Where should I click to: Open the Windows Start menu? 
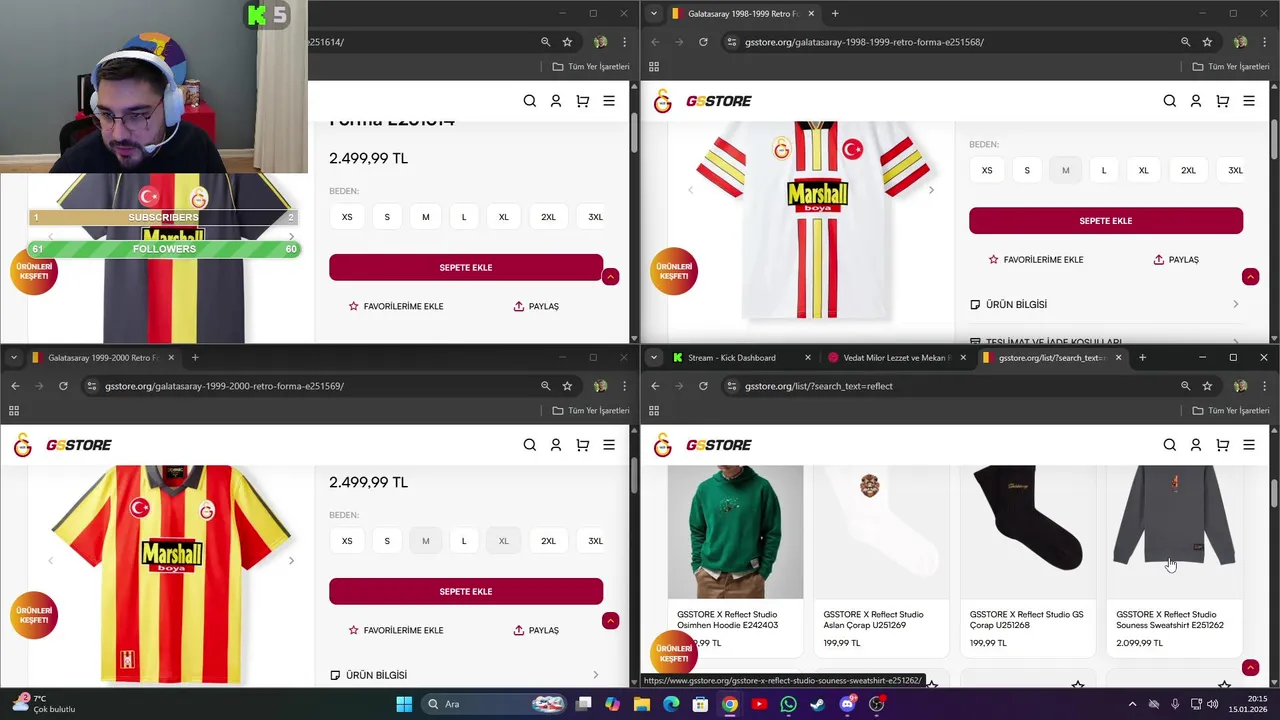tap(404, 704)
